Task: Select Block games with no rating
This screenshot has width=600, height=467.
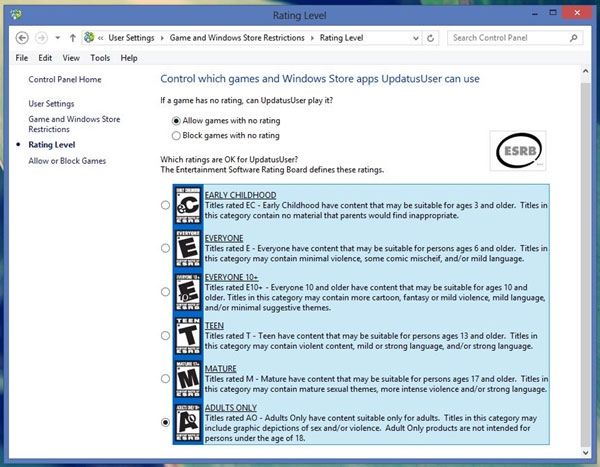Action: (x=177, y=135)
